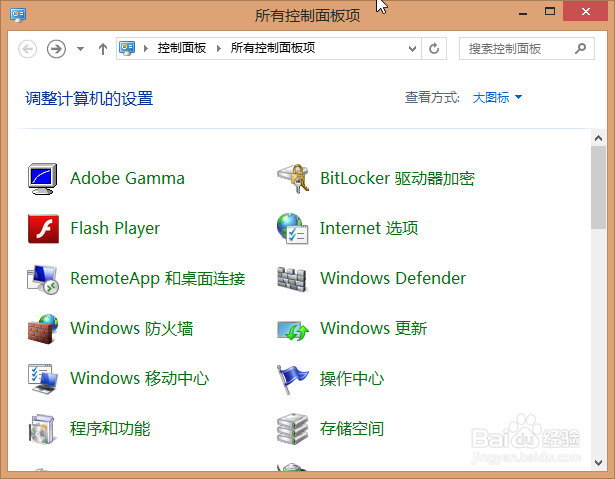Viewport: 615px width, 479px height.
Task: Click the search magnifier icon
Action: pyautogui.click(x=580, y=48)
